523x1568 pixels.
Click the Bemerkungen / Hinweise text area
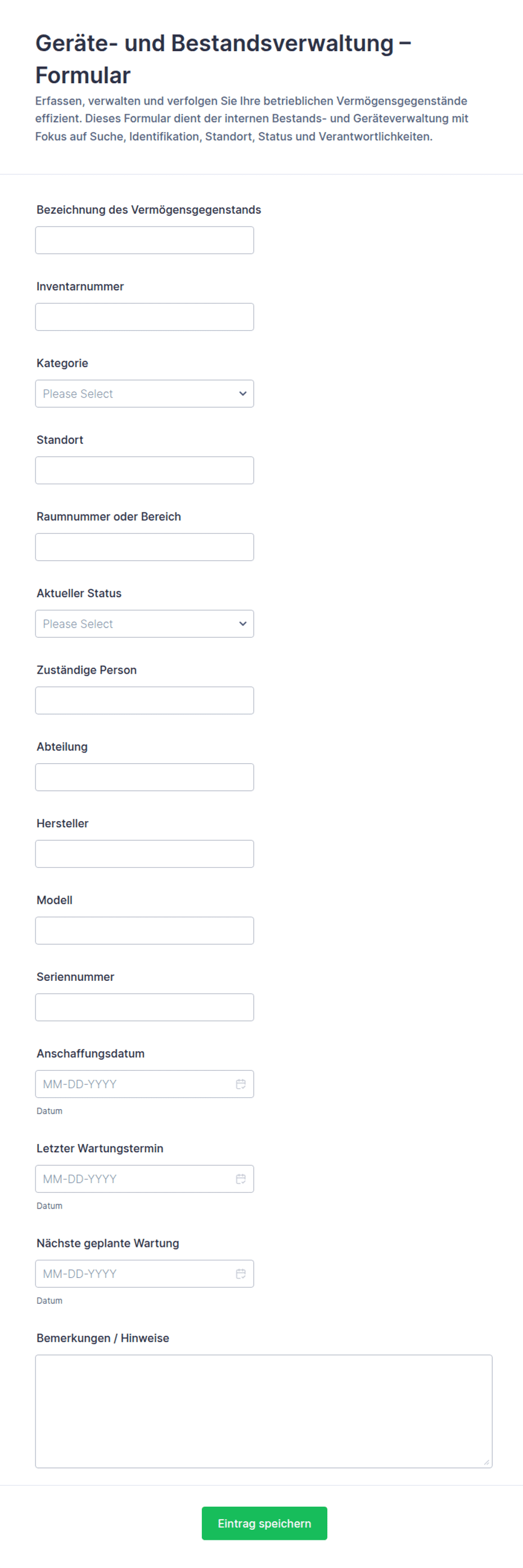pos(264,1412)
